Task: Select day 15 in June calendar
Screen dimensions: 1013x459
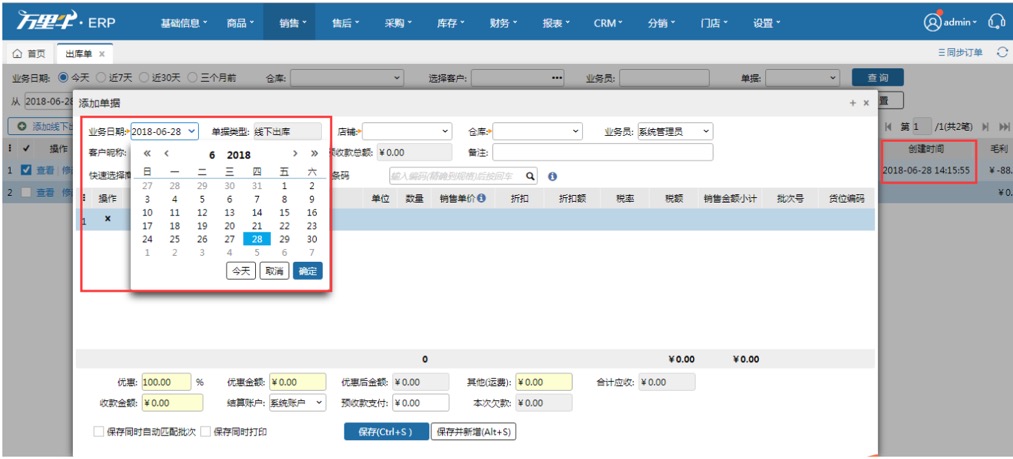Action: click(284, 212)
